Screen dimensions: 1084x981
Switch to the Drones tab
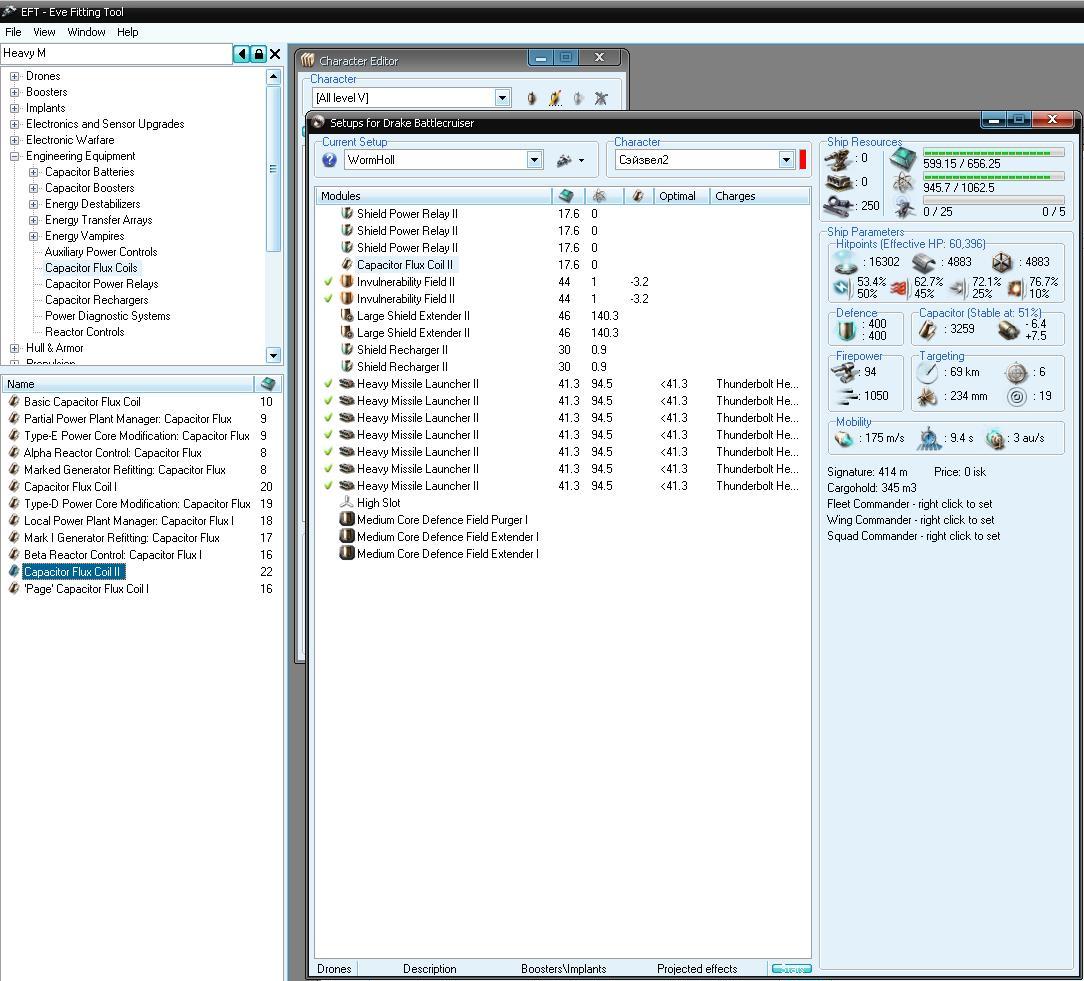coord(334,969)
